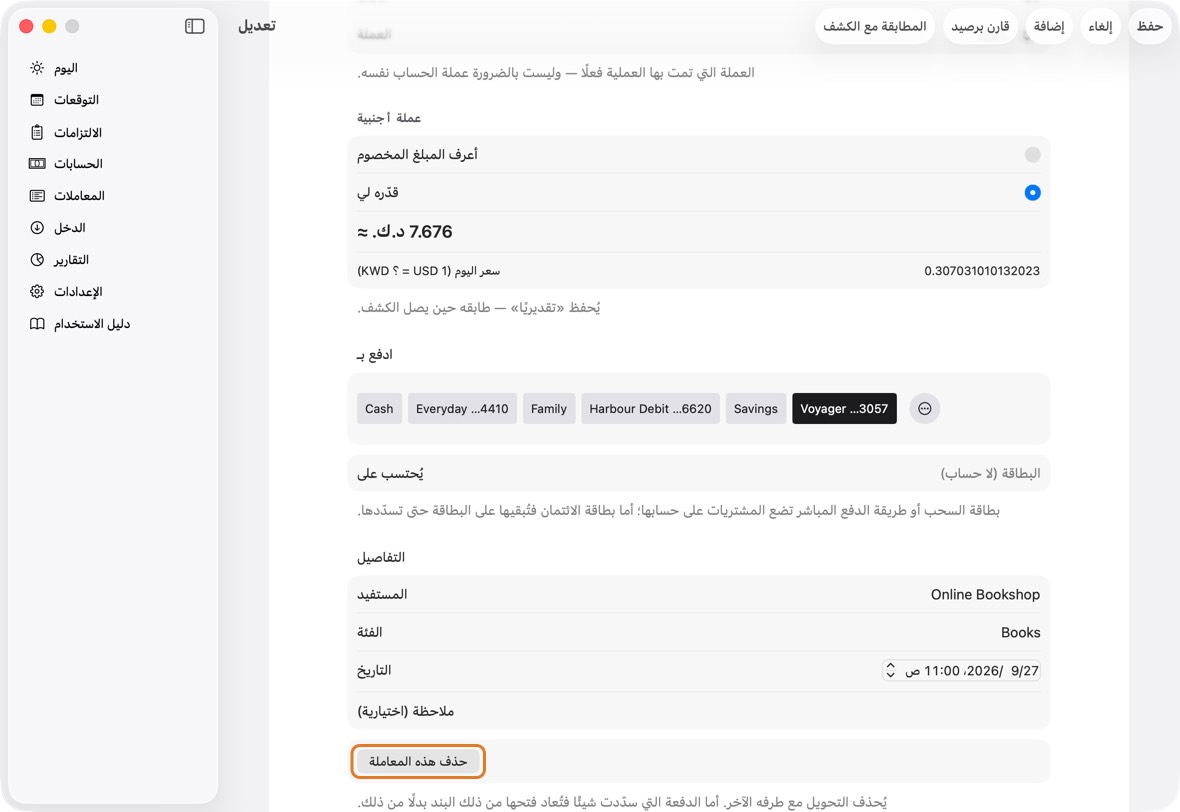Choose the Voyager ...3057 account chip

point(844,409)
